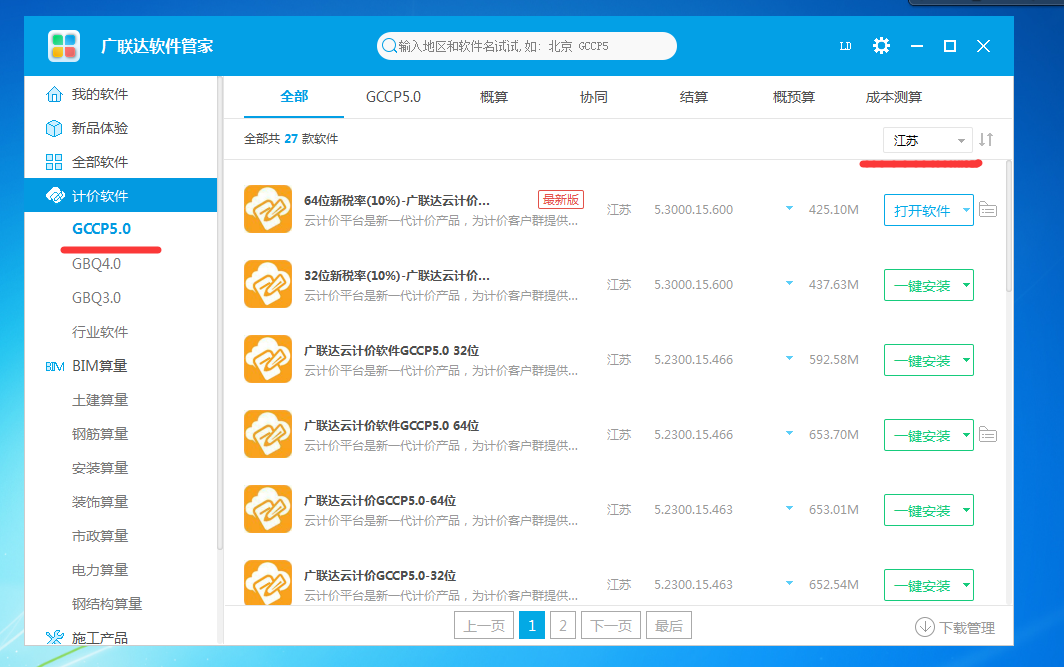Viewport: 1064px width, 667px height.
Task: Click 上一页 pagination button
Action: [x=484, y=626]
